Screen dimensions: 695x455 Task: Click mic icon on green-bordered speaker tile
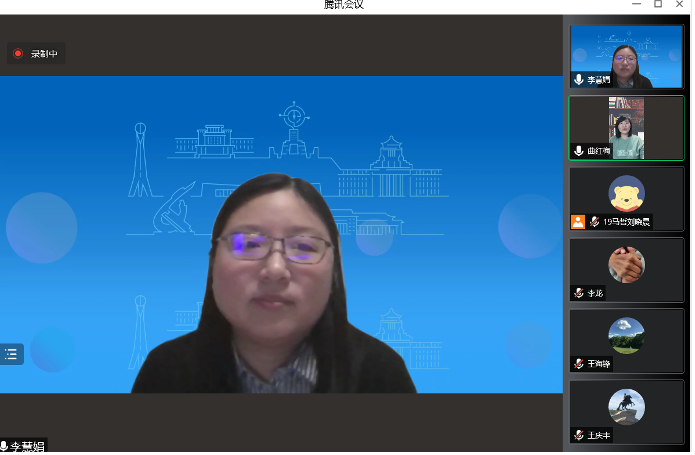click(578, 151)
